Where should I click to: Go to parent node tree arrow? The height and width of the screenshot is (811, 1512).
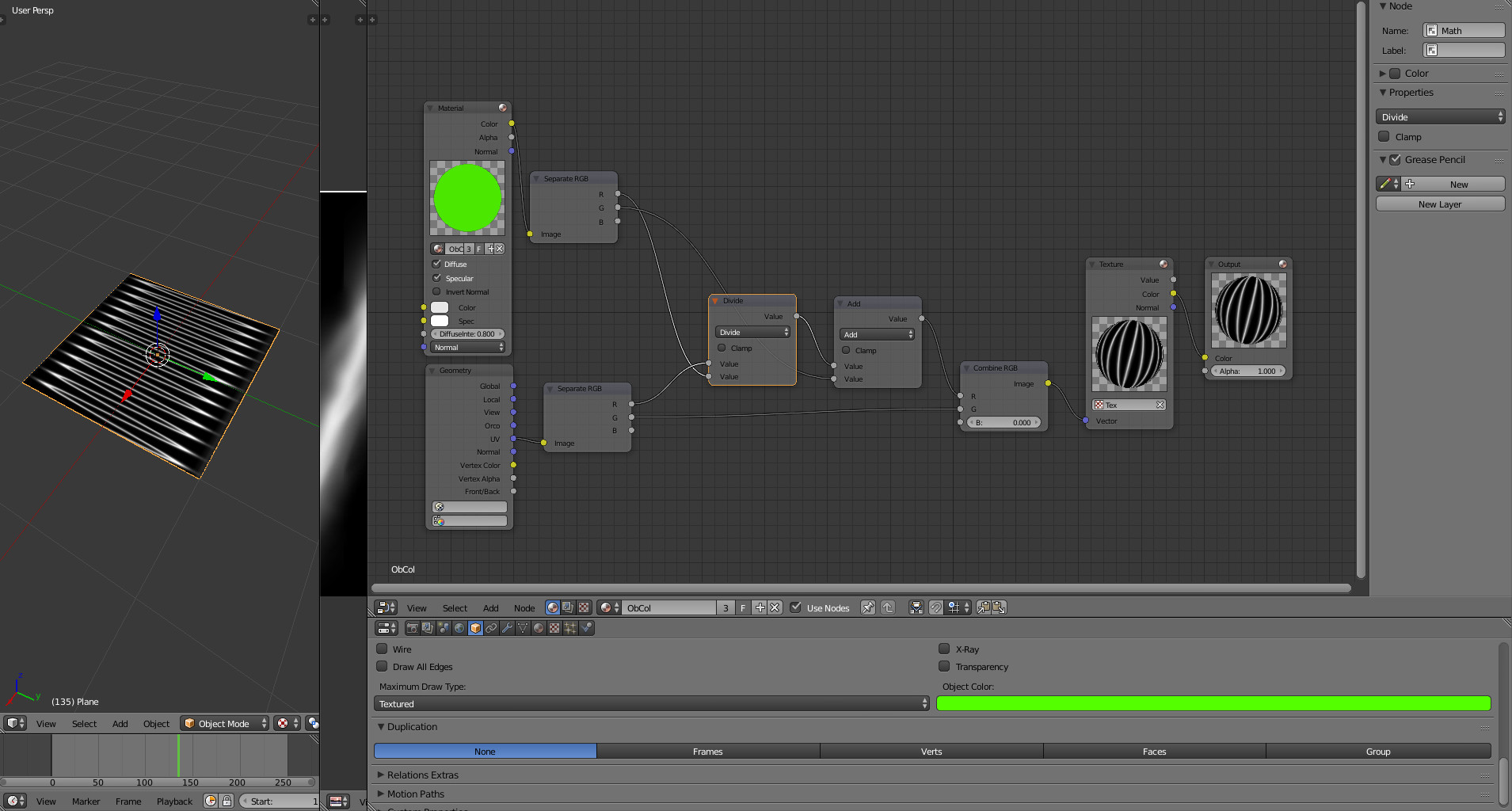click(888, 607)
